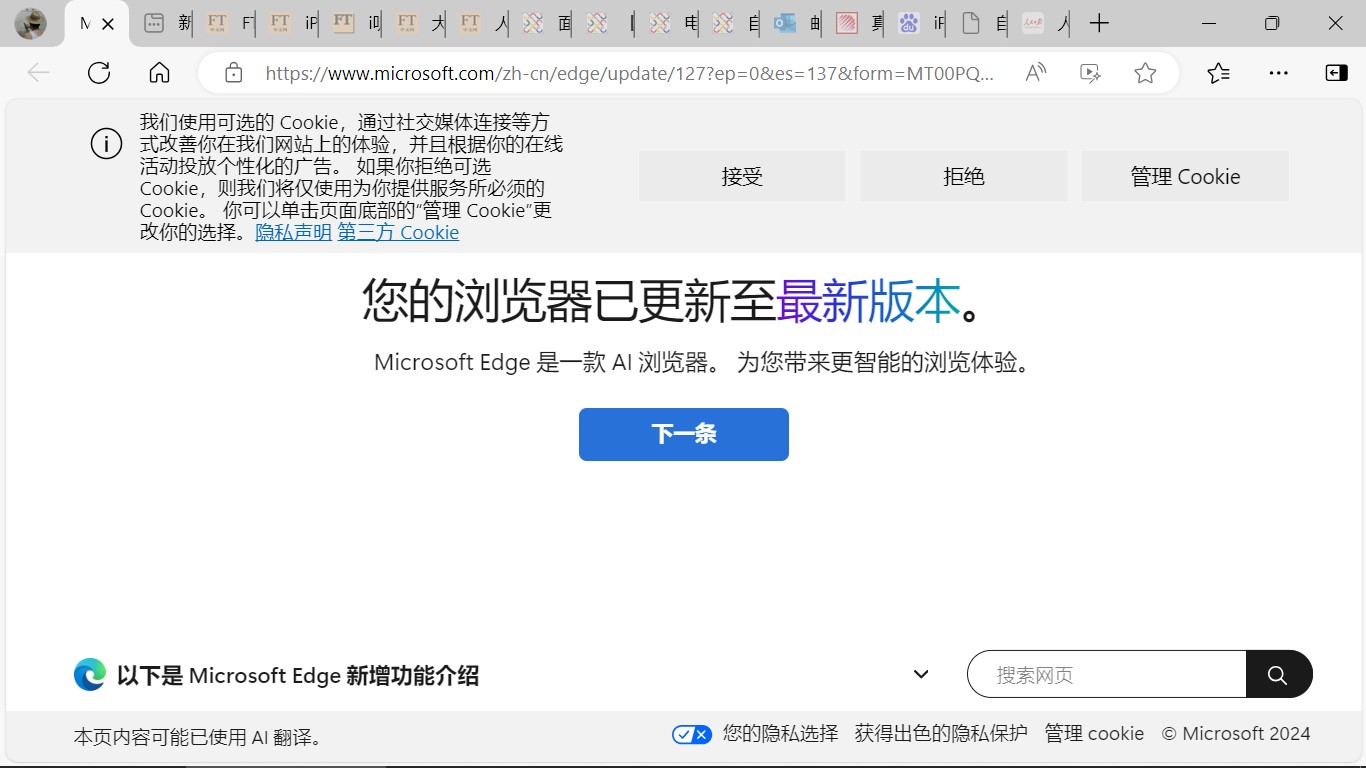Open the Favorites list

tap(1218, 72)
